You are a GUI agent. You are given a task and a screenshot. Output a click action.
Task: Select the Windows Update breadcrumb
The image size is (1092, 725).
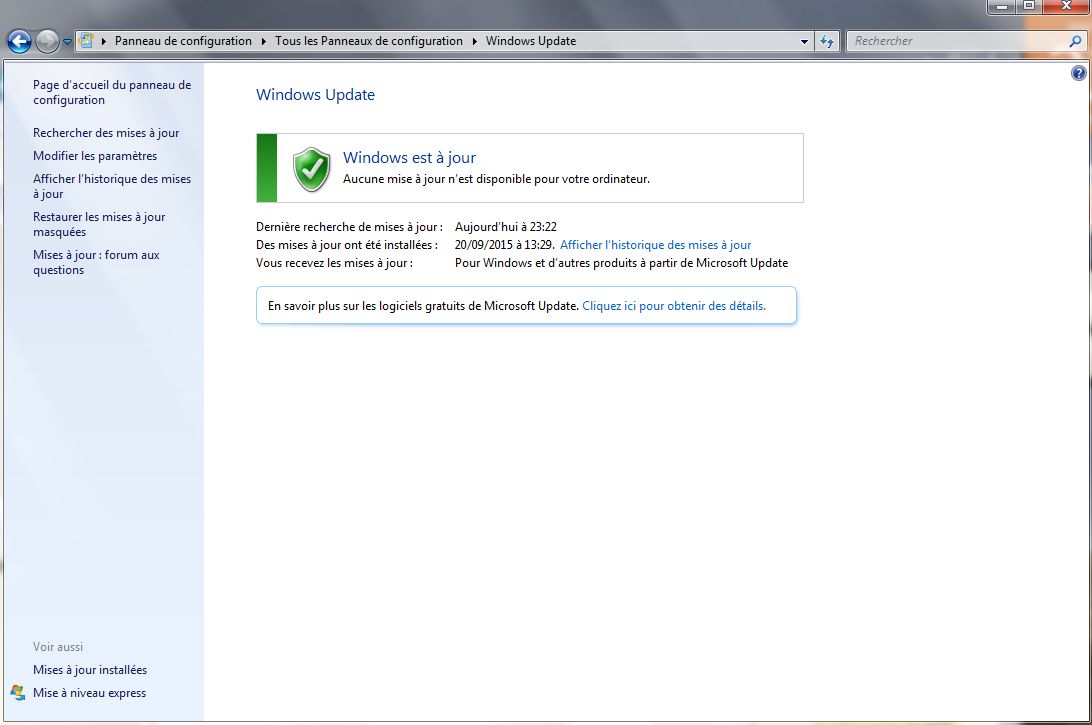click(x=531, y=41)
